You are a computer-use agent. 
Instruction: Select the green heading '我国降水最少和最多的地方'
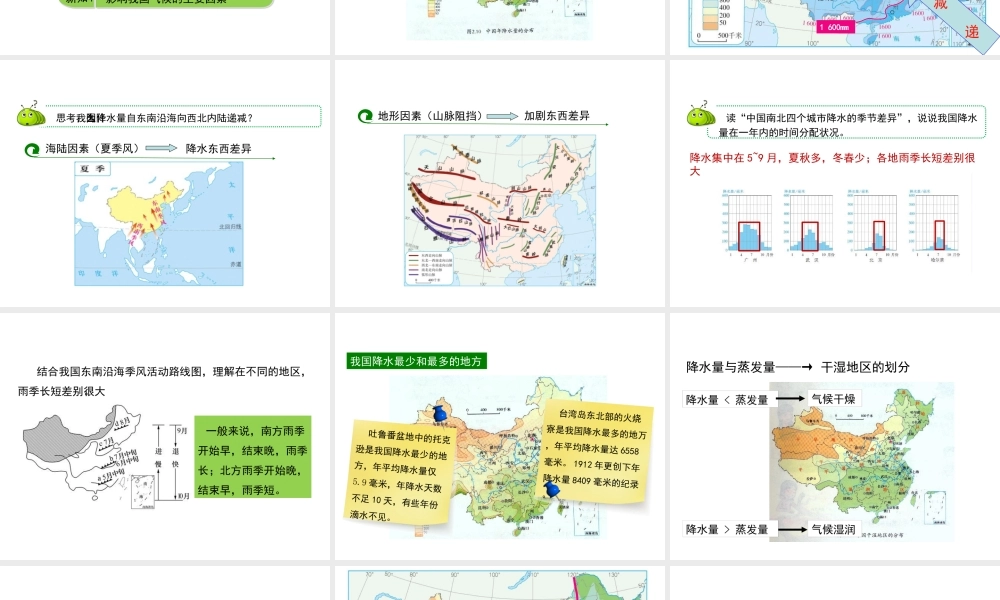point(416,362)
